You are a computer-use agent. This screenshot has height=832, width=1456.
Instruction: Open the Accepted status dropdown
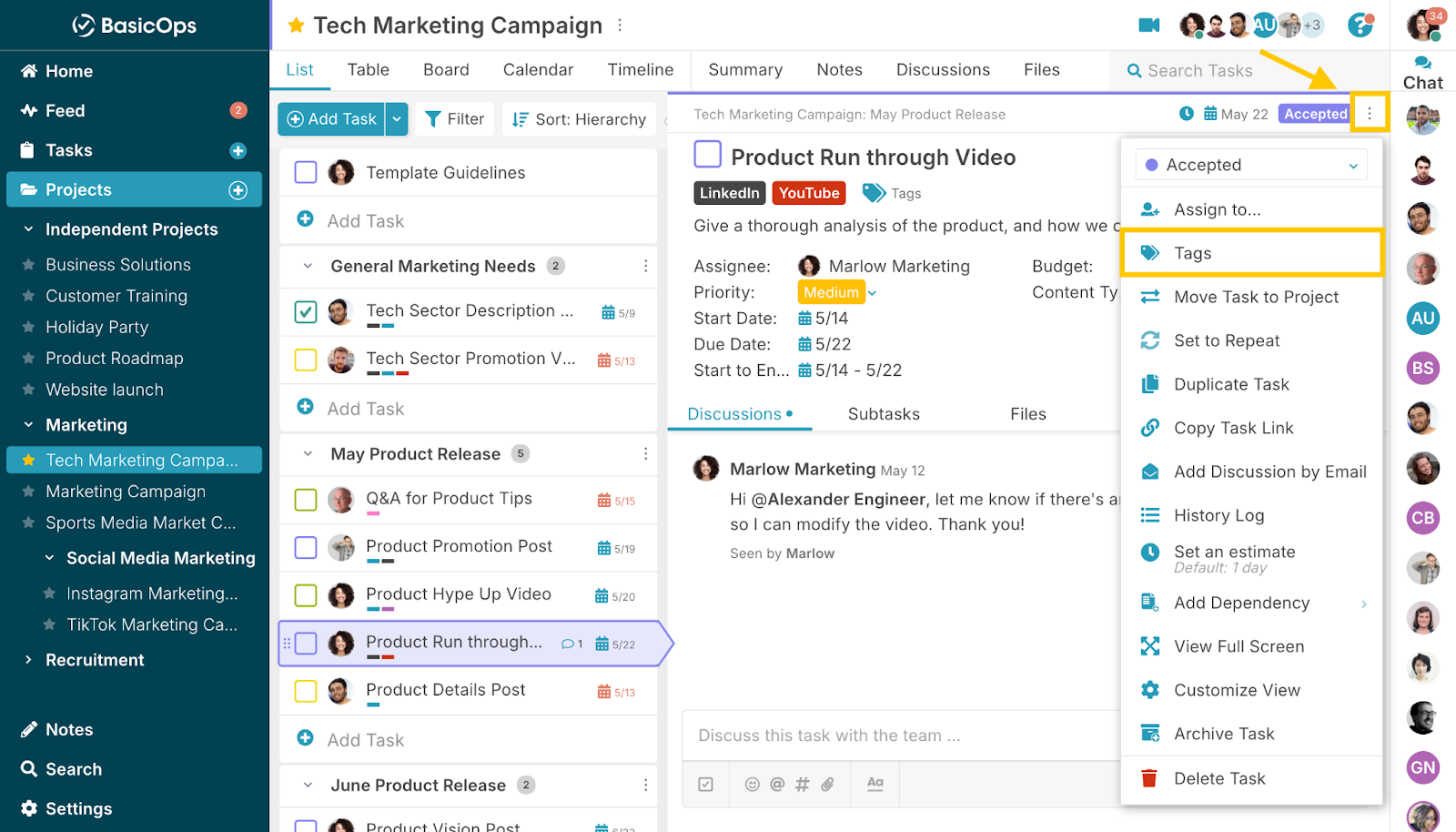pos(1251,165)
